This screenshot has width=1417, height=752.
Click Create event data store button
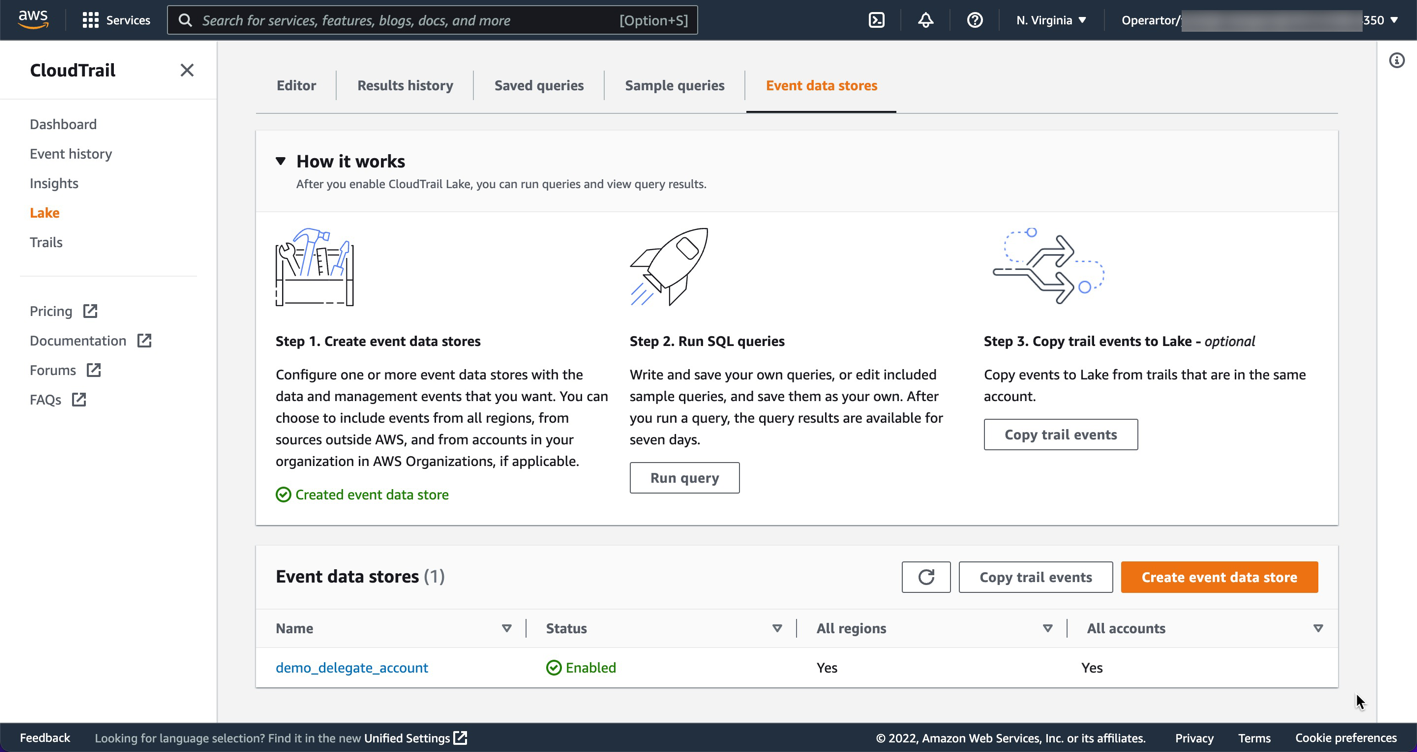(x=1220, y=577)
